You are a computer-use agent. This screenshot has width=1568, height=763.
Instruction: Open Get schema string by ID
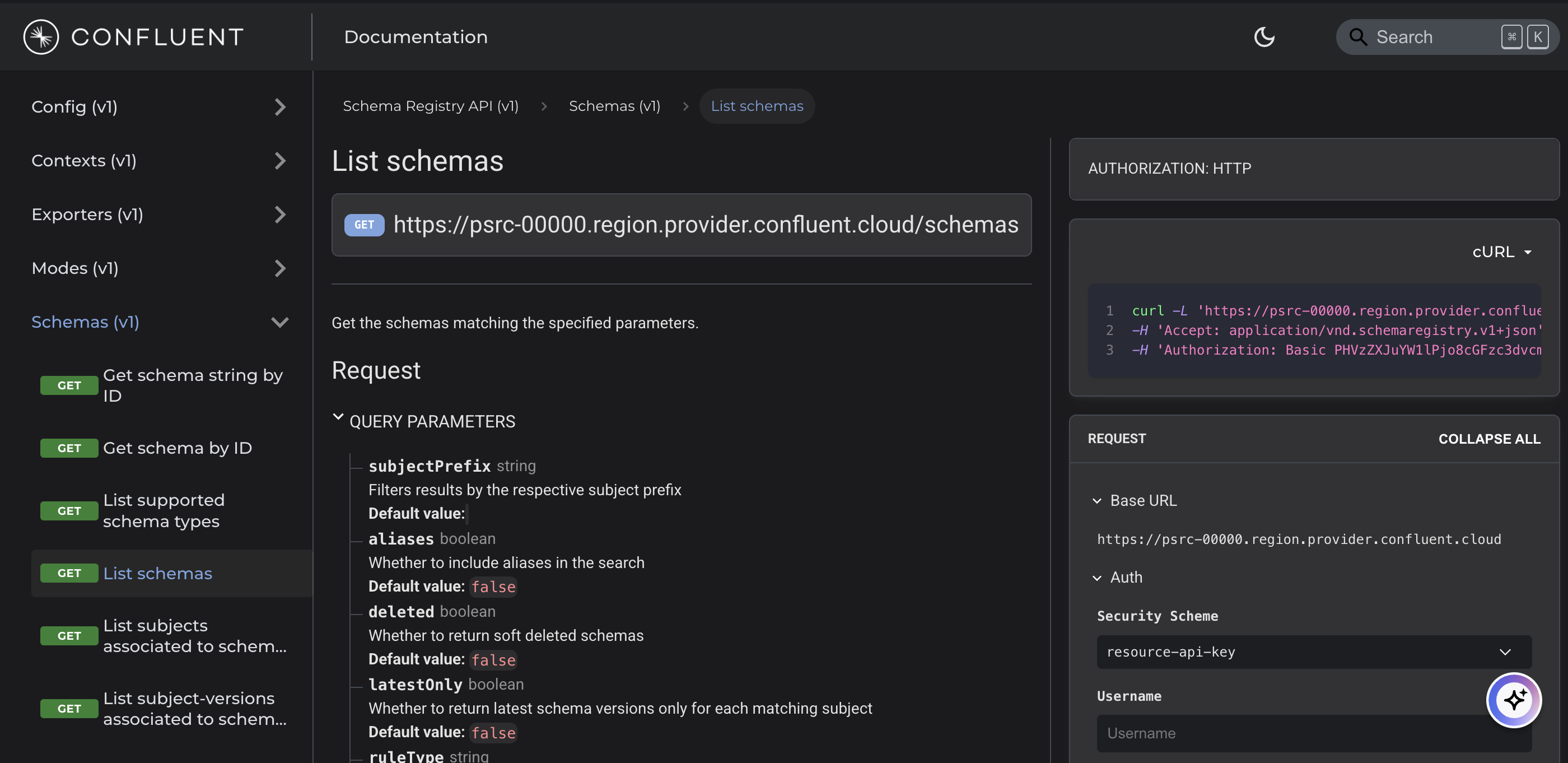193,385
